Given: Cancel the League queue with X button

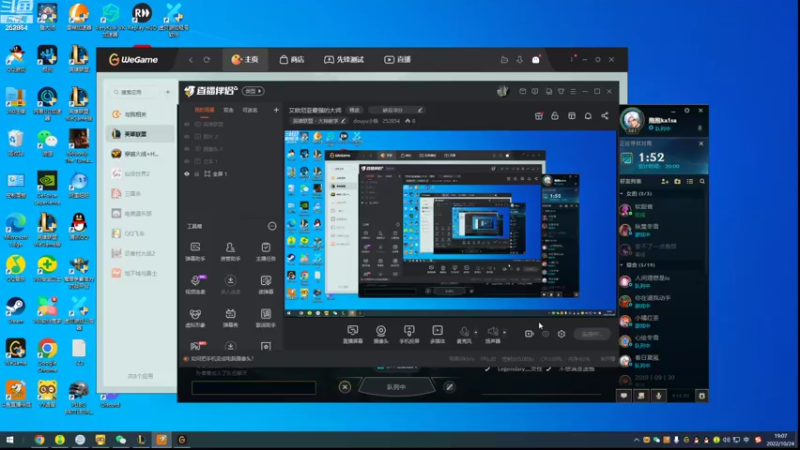Looking at the screenshot, I should click(x=345, y=387).
